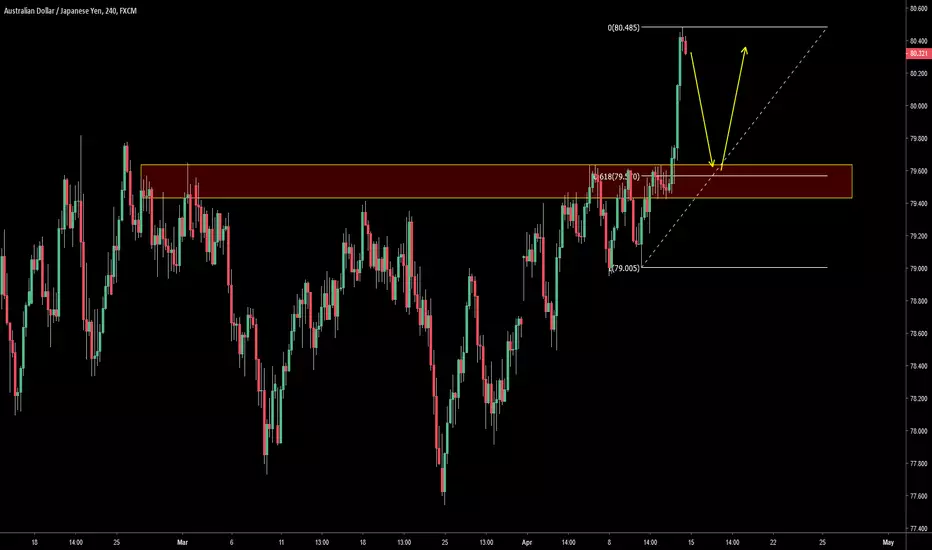
Task: Click the 79.600 price axis label
Action: click(x=918, y=171)
